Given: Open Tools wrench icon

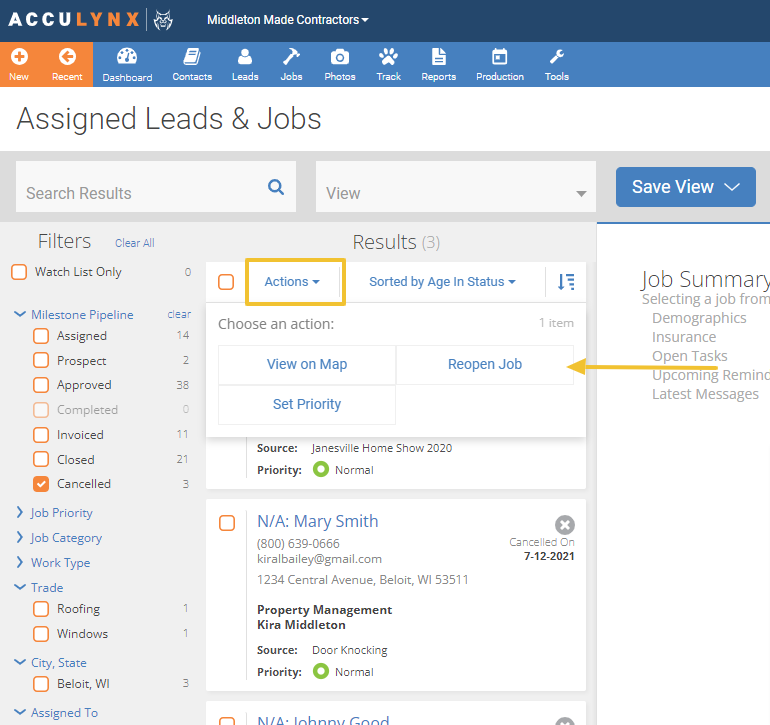Looking at the screenshot, I should (557, 57).
